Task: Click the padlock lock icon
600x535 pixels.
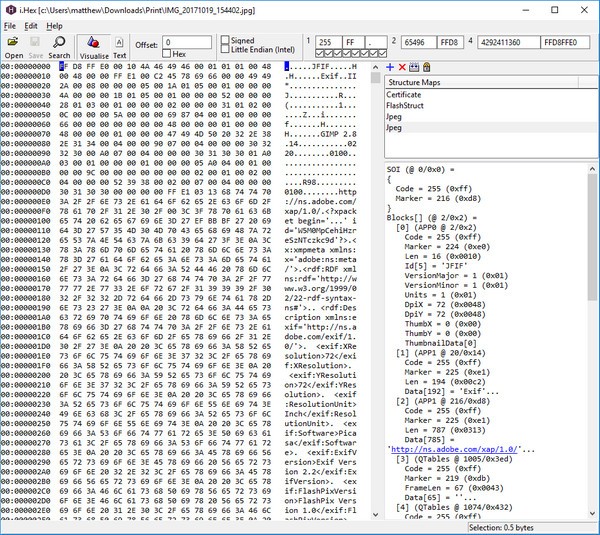Action: coord(427,67)
